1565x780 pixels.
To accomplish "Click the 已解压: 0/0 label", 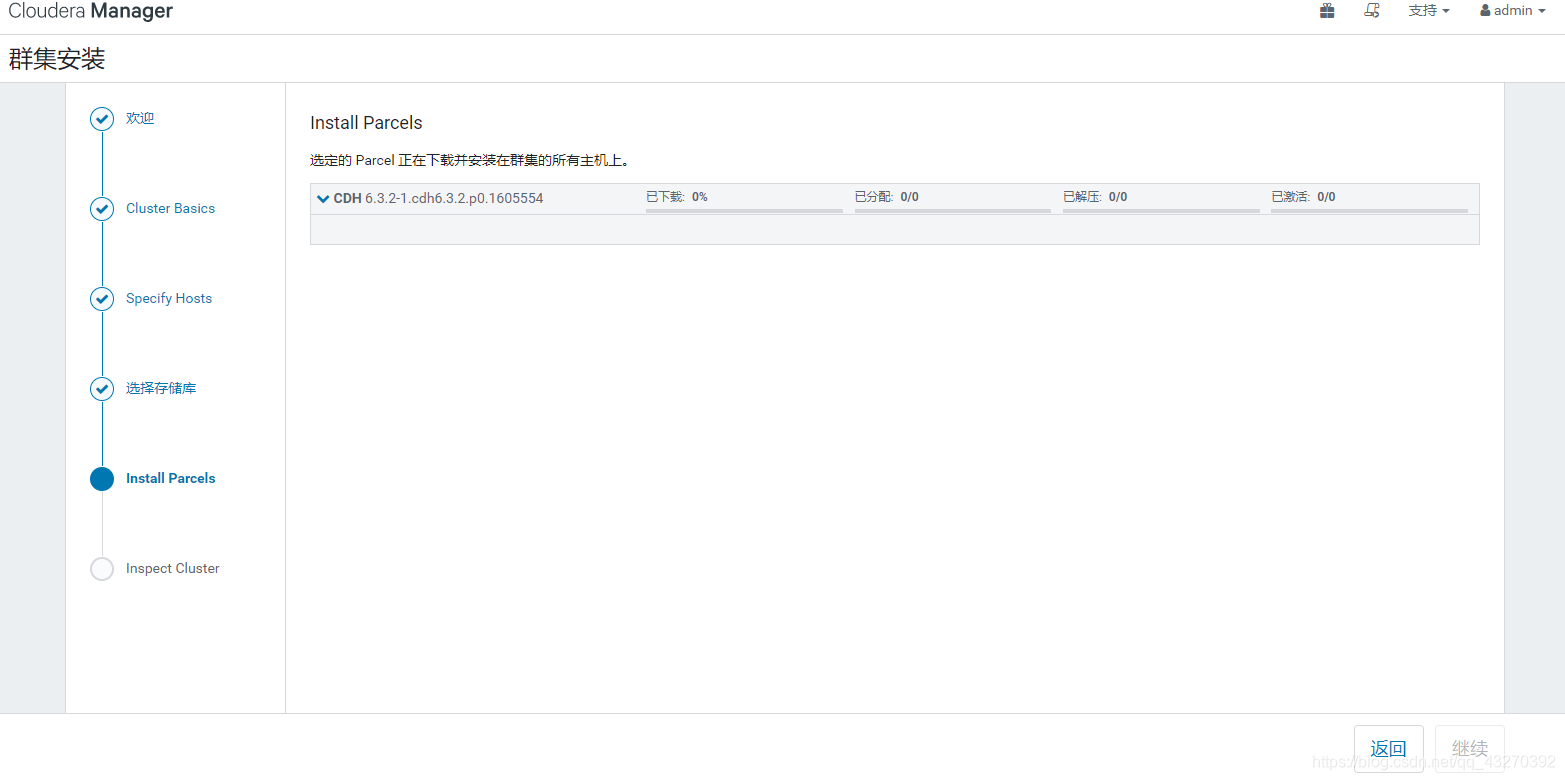I will (1095, 197).
